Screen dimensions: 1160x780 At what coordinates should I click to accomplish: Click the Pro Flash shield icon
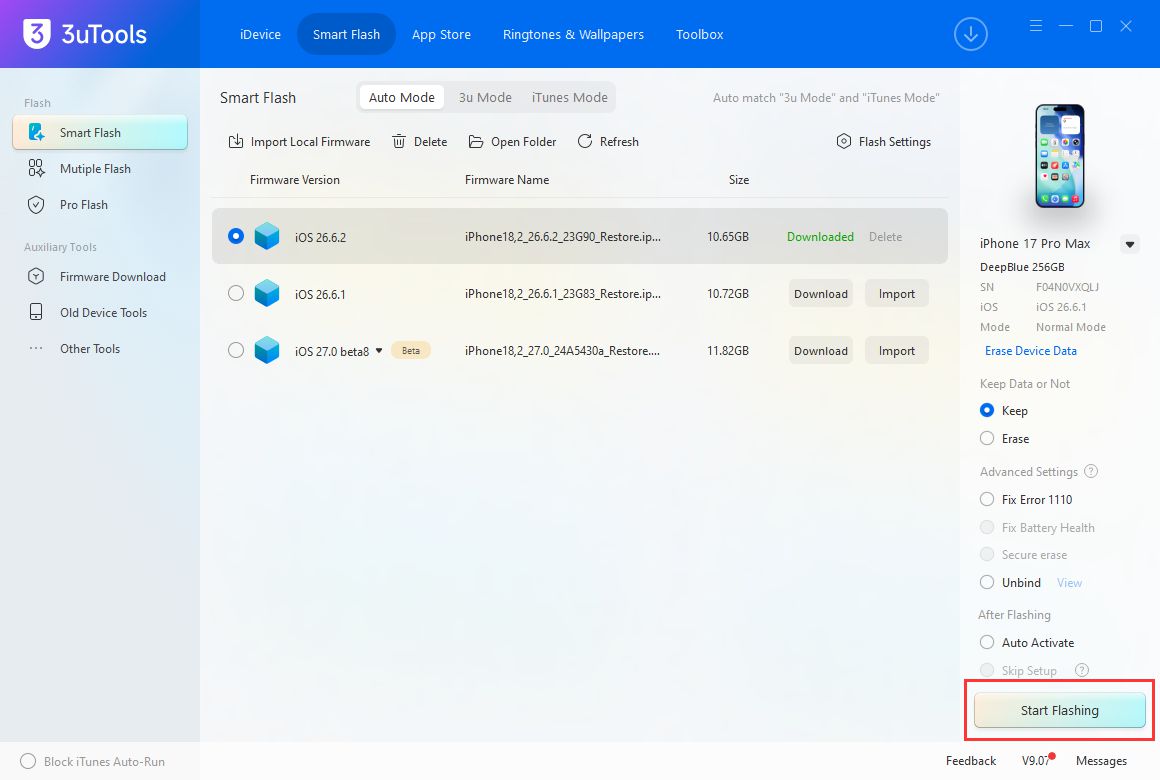pos(36,205)
